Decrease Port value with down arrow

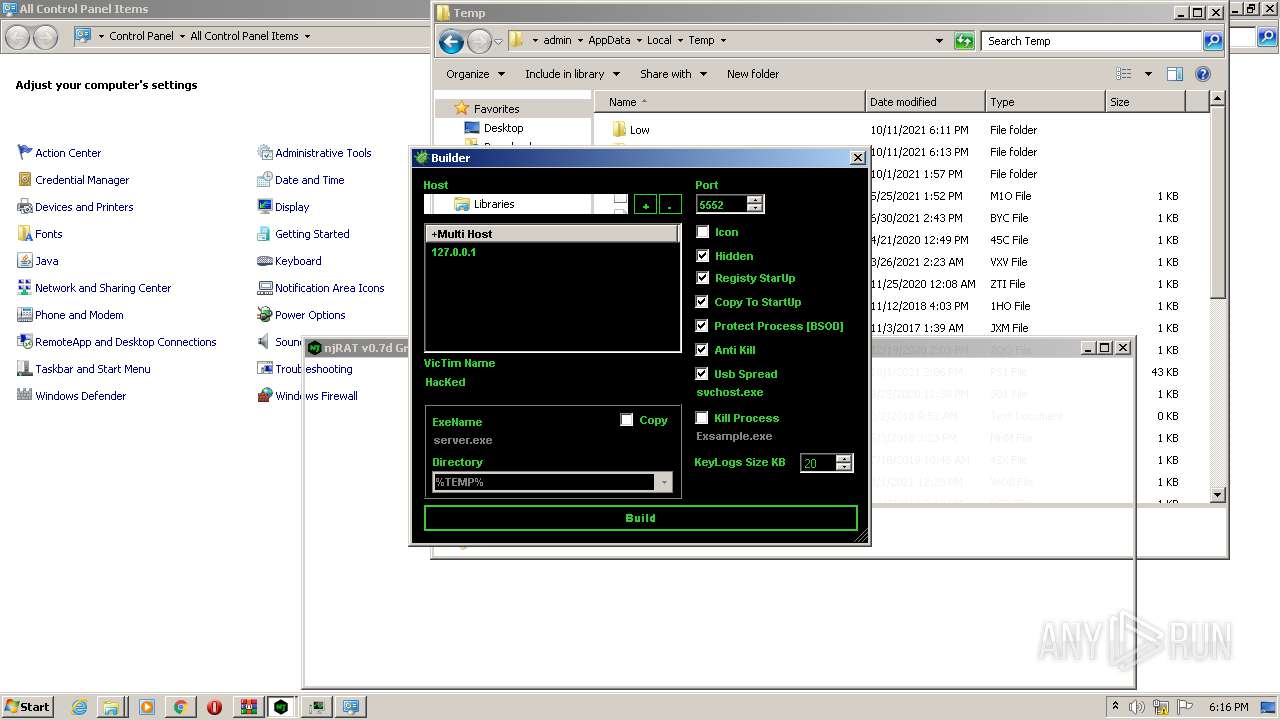click(x=755, y=208)
